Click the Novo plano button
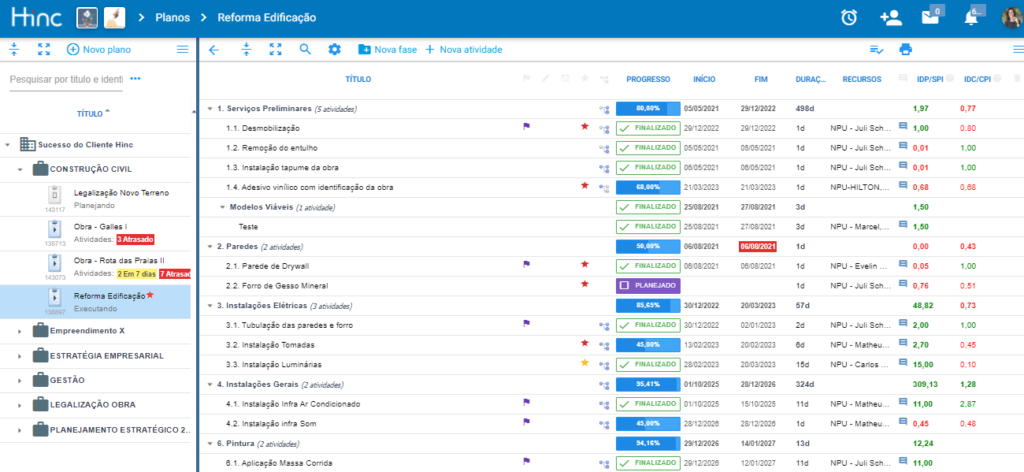 [x=100, y=49]
